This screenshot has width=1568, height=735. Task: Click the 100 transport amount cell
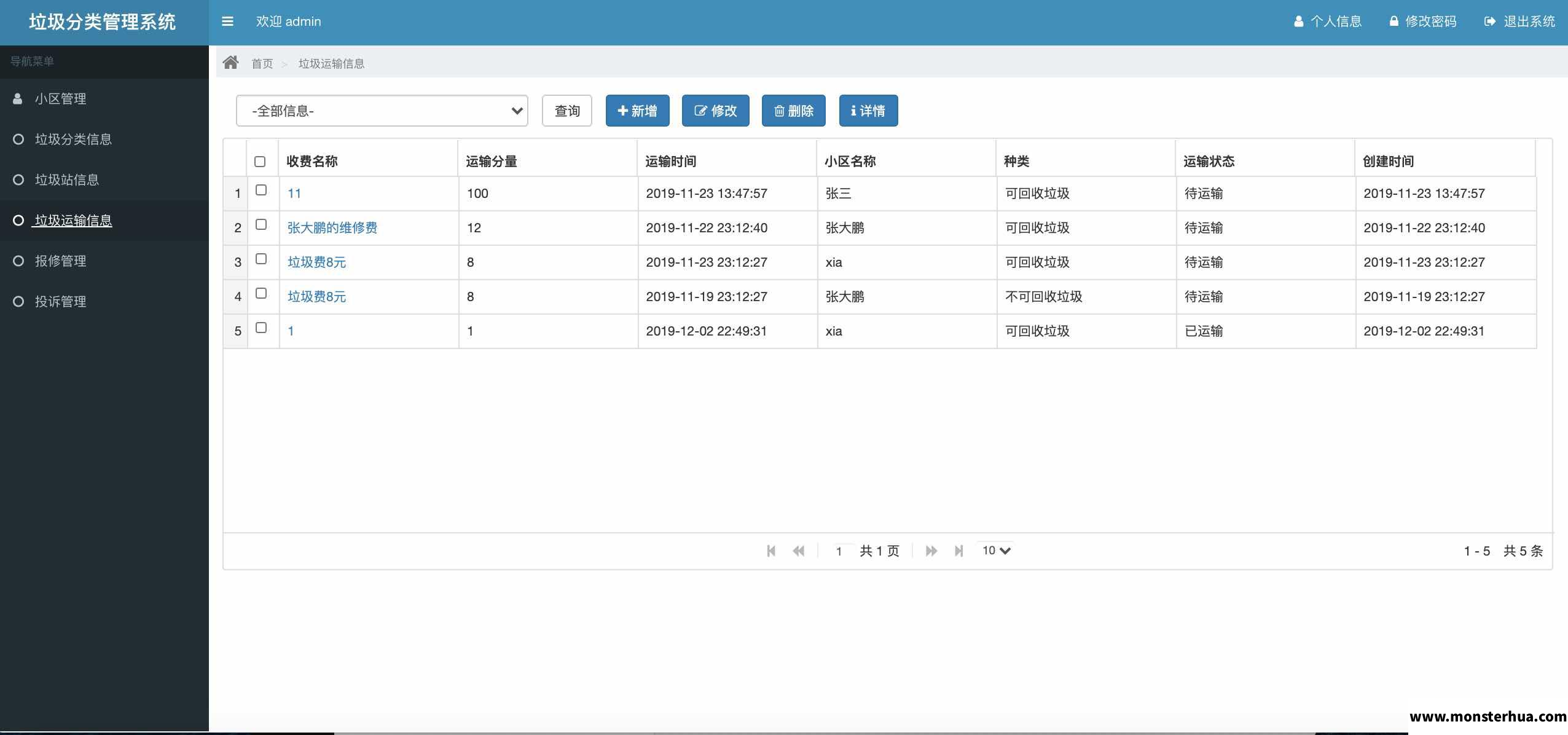pos(548,193)
